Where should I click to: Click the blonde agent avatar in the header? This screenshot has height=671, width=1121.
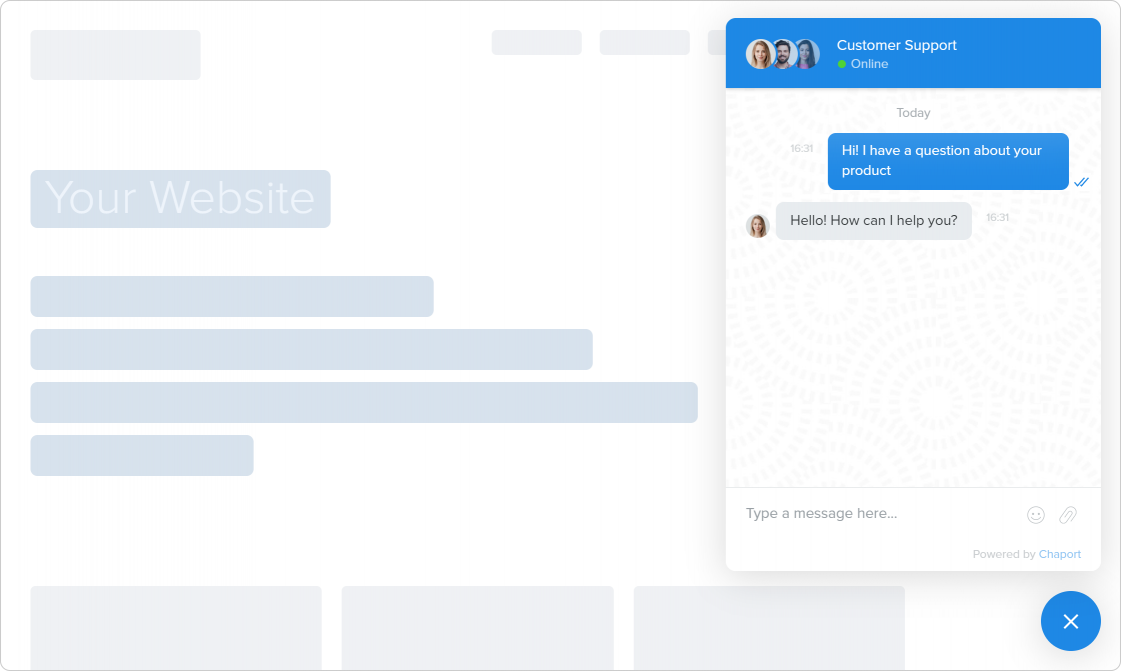click(x=759, y=53)
